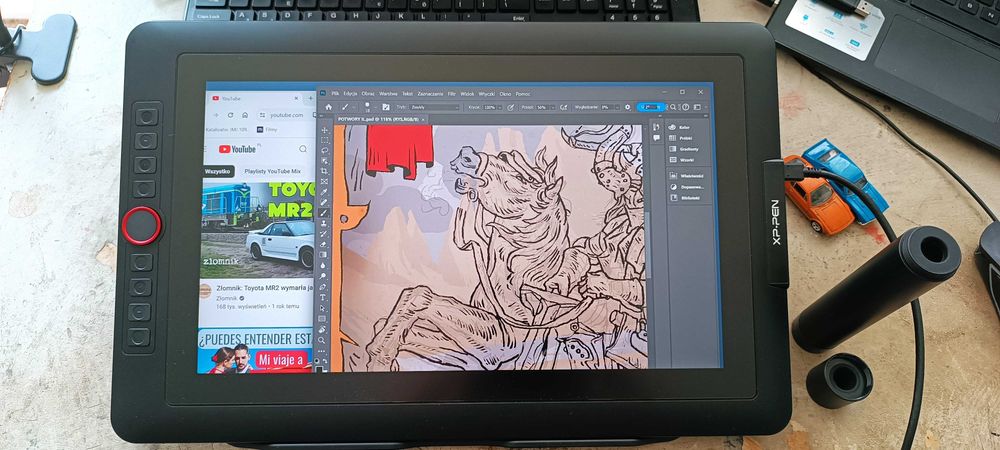The image size is (1000, 450).
Task: Open the workspace switcher dropdown
Action: click(697, 107)
